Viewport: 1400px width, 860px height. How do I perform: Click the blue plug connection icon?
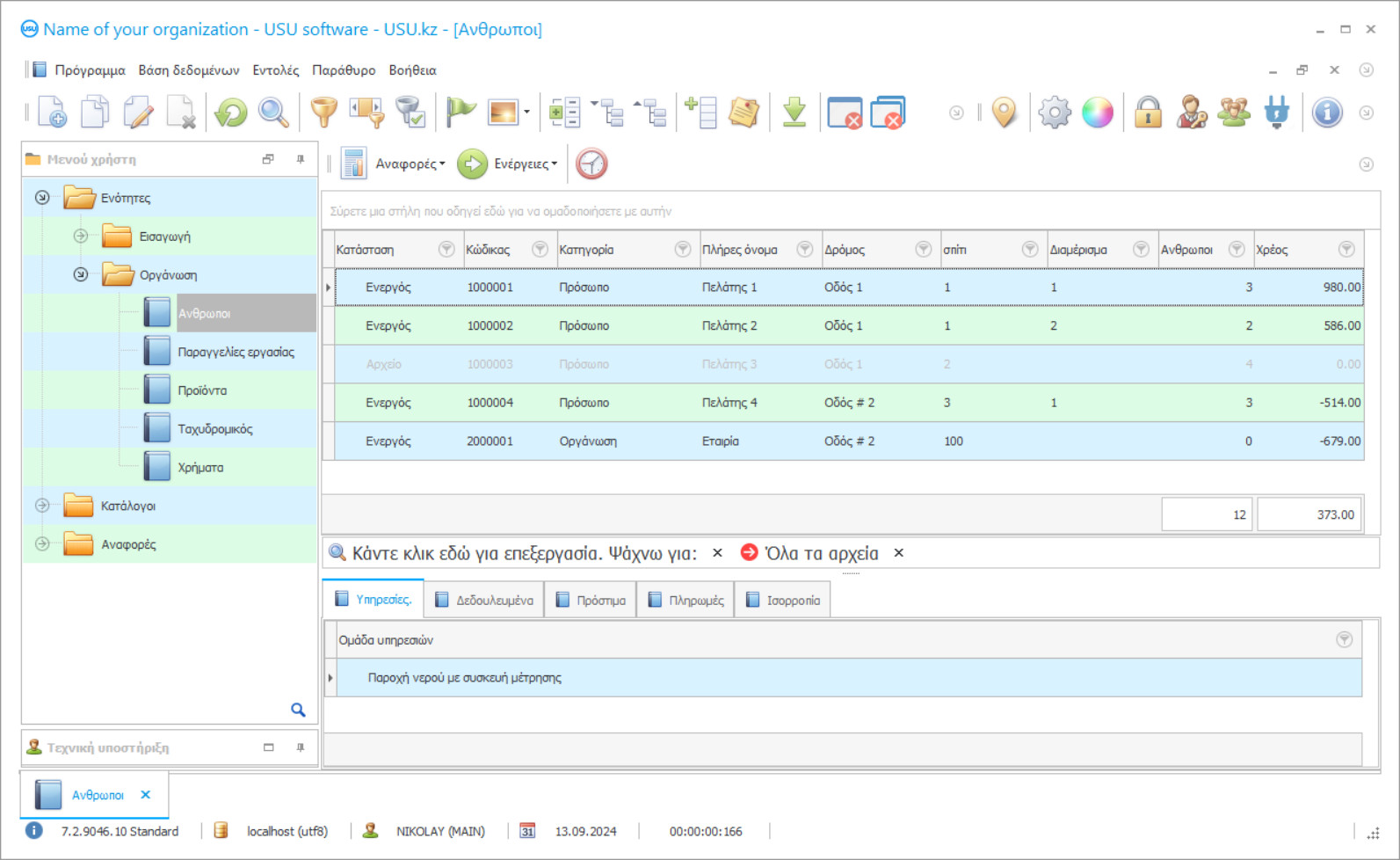pos(1277,113)
